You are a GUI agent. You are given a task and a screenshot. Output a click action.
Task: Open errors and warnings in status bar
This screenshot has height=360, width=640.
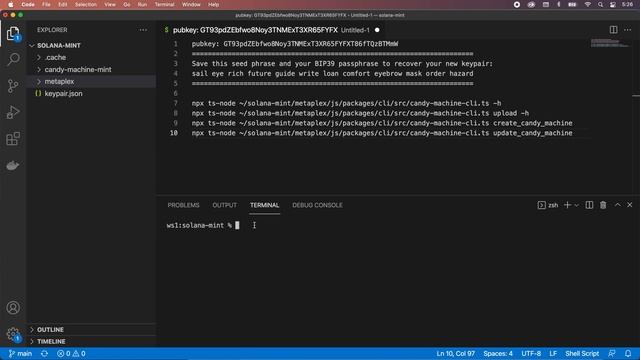(71, 353)
